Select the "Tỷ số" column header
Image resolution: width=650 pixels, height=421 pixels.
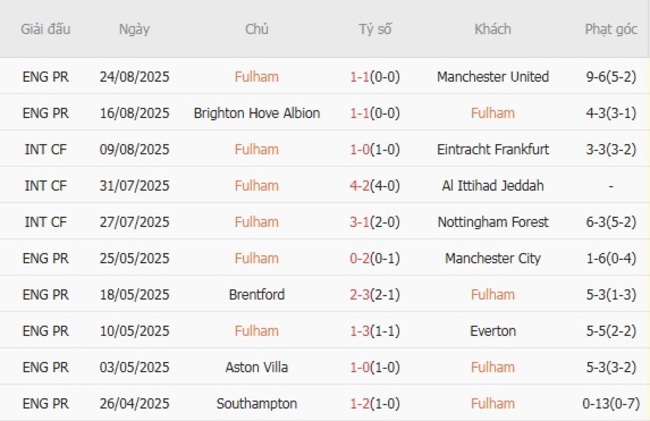375,29
